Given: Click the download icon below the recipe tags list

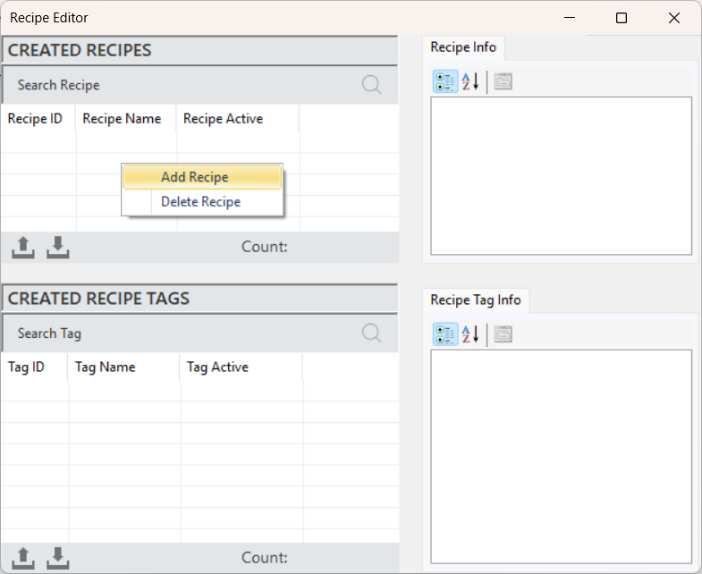Looking at the screenshot, I should coord(58,558).
